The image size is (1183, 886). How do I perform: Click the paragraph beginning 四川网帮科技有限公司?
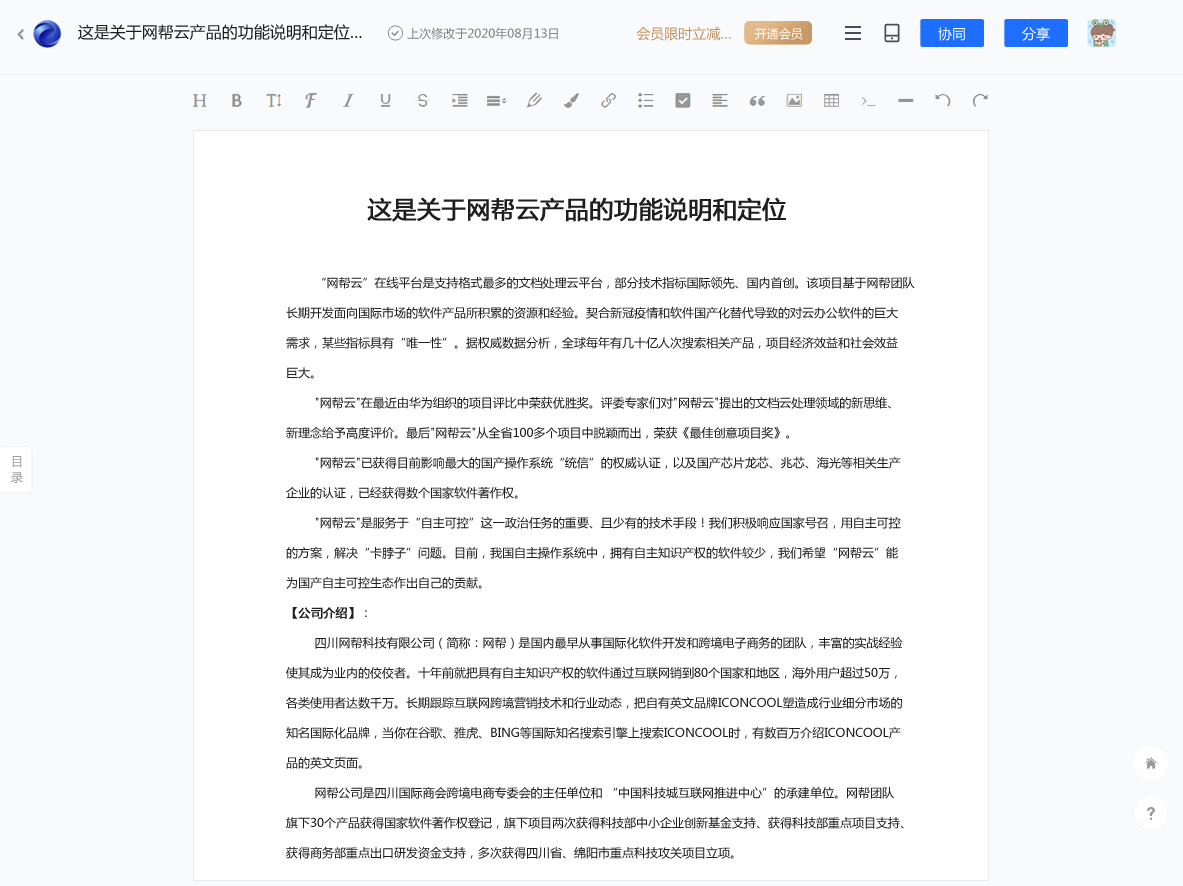point(595,703)
